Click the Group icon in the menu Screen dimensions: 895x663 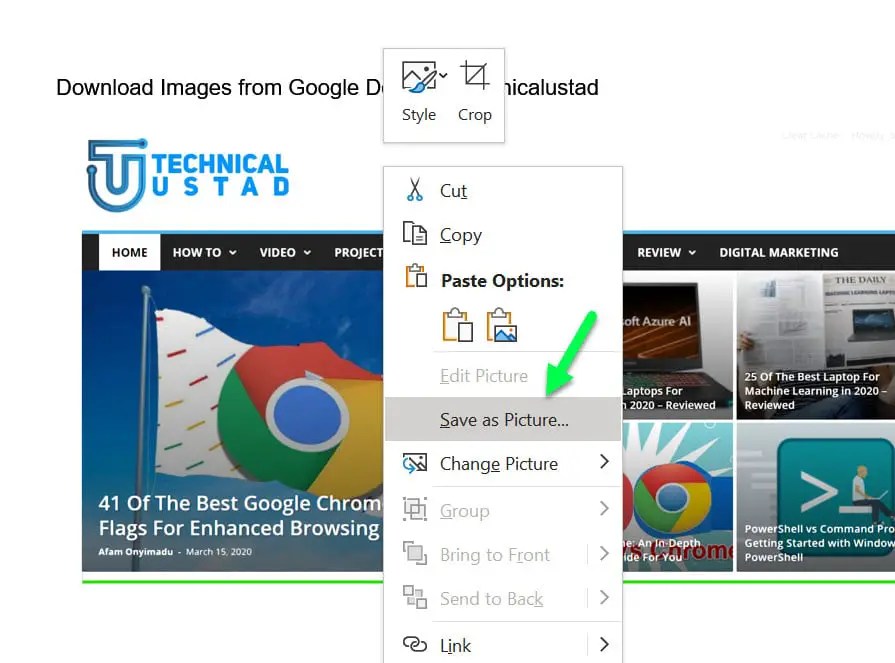coord(415,510)
